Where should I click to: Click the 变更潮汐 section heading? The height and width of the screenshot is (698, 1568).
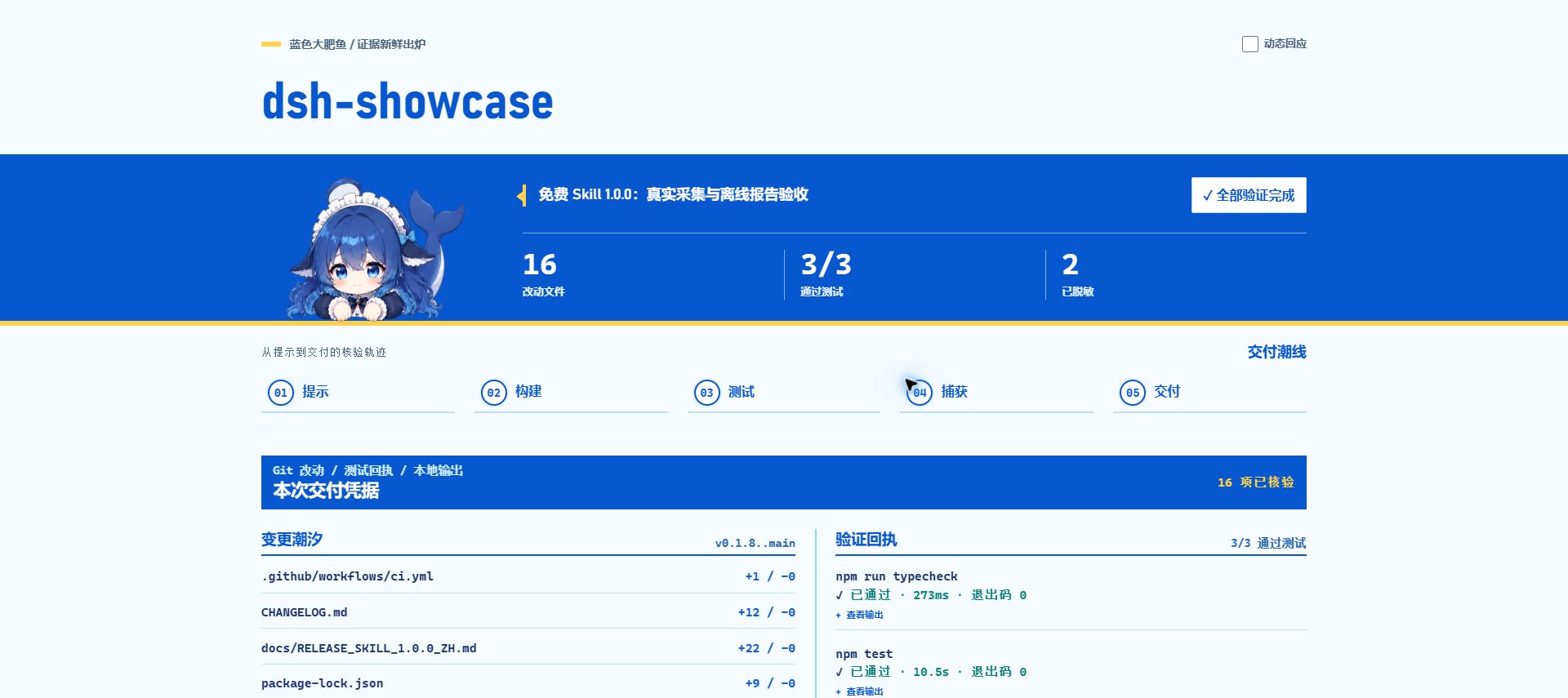point(292,540)
